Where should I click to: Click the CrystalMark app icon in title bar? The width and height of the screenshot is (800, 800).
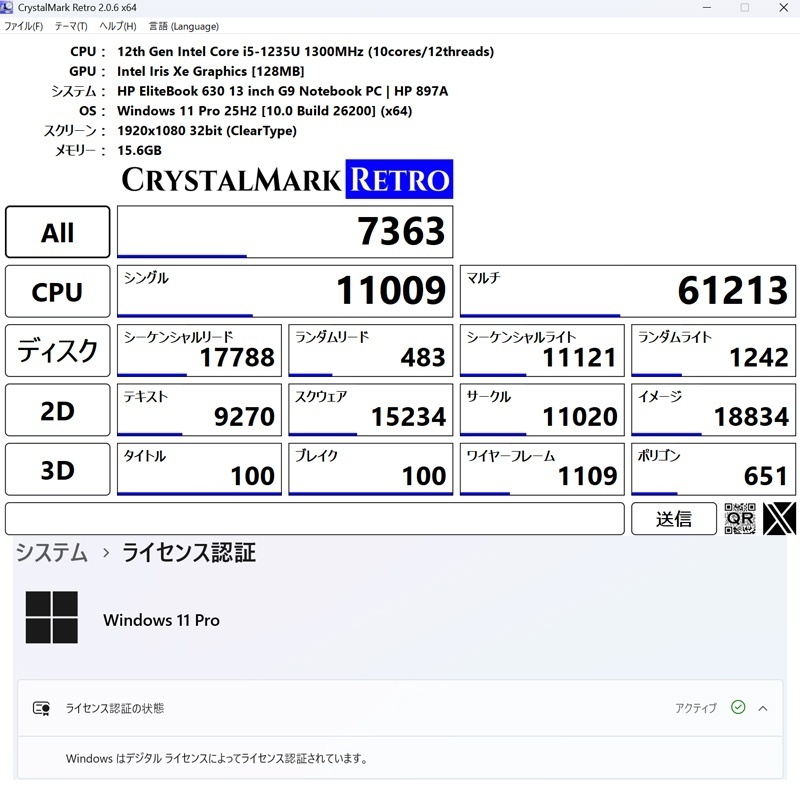(x=7, y=7)
